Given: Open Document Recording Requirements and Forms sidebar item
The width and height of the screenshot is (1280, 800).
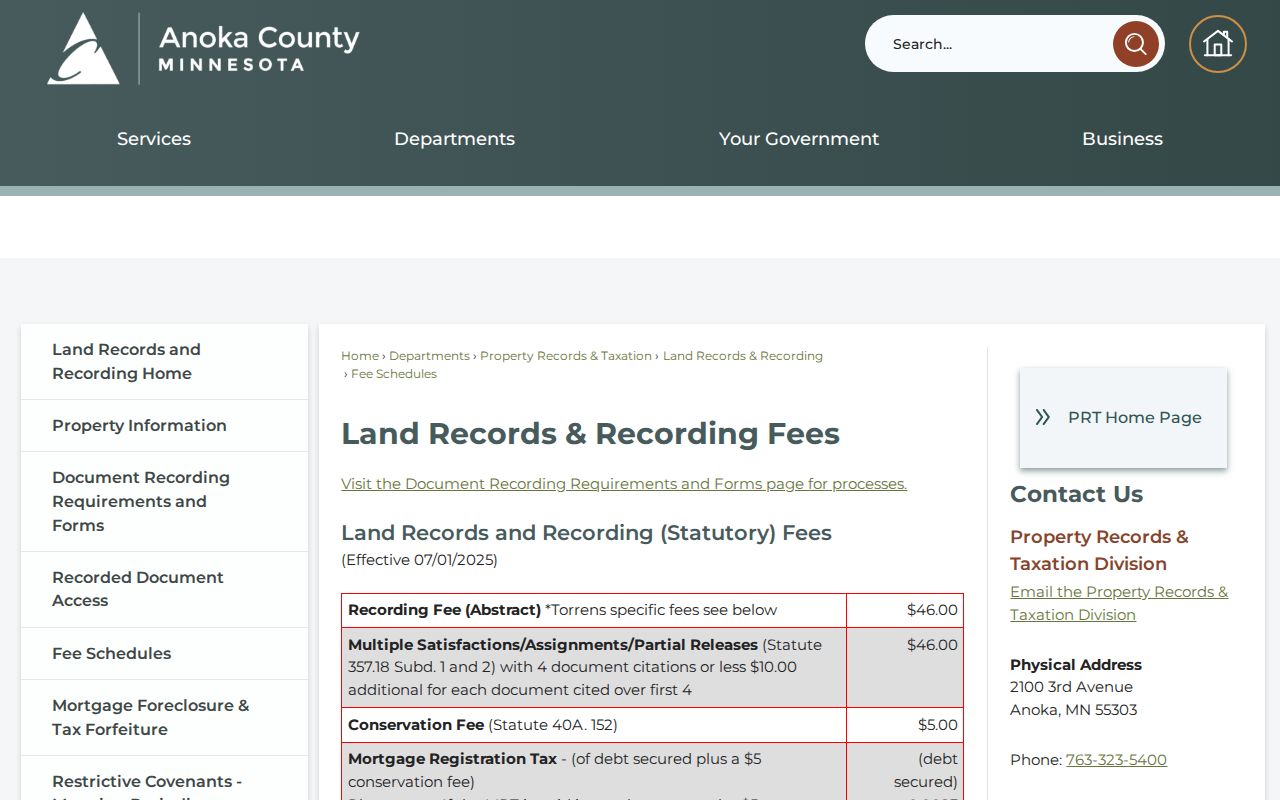Looking at the screenshot, I should pyautogui.click(x=164, y=502).
